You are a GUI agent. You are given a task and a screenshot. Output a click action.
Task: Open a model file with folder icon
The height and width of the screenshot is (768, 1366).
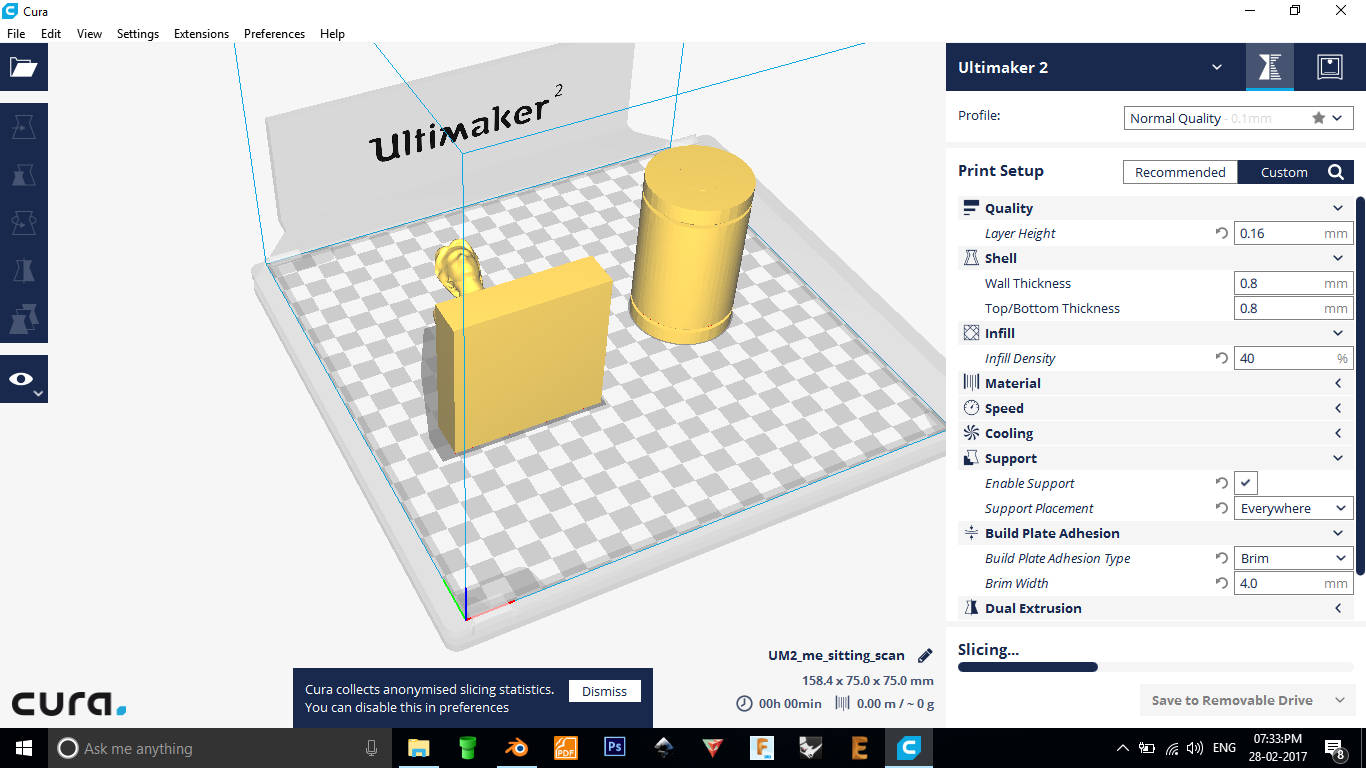point(23,67)
